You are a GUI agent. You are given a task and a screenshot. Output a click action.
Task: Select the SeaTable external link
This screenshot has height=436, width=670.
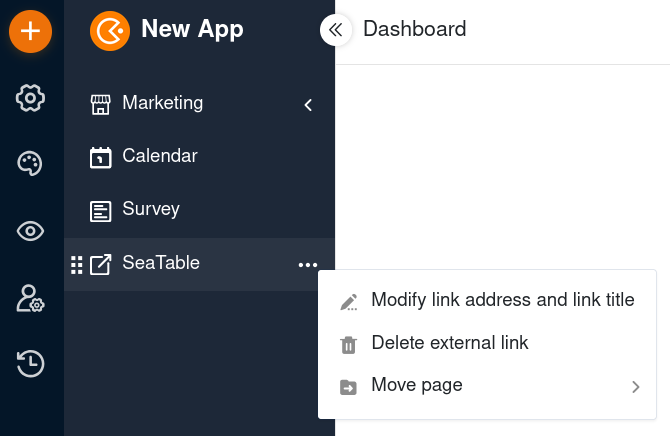coord(161,263)
